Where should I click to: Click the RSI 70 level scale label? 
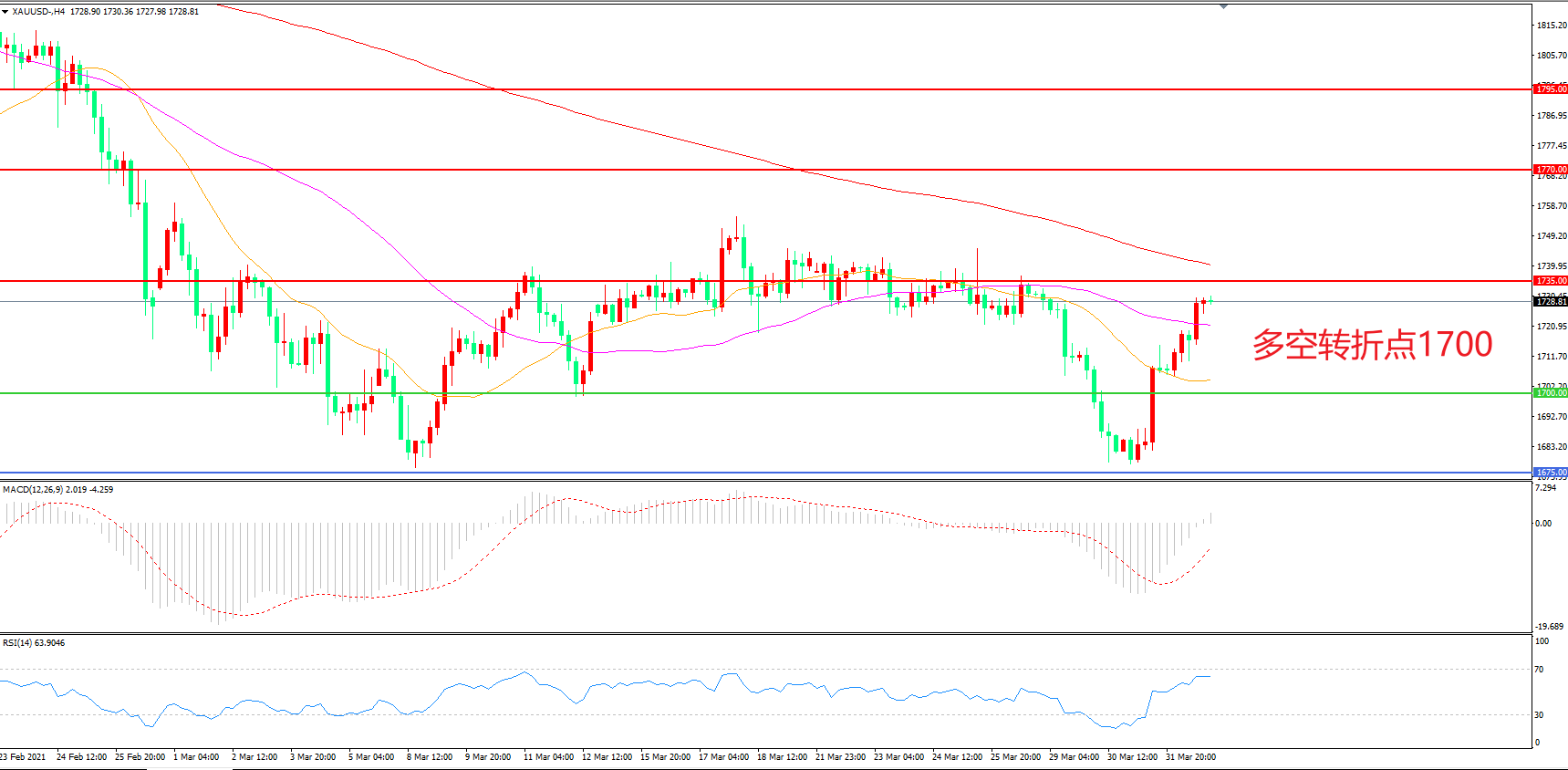1540,670
